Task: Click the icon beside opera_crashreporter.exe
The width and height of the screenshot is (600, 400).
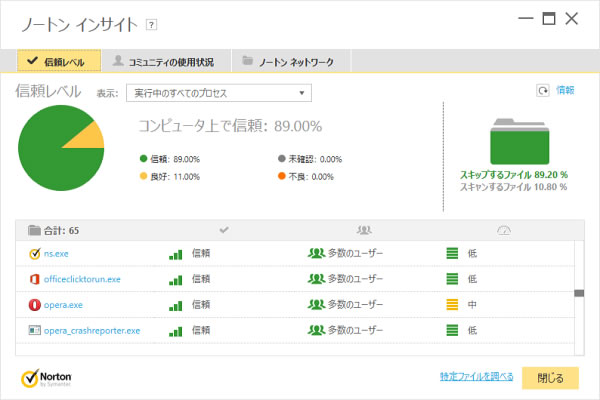Action: point(34,330)
